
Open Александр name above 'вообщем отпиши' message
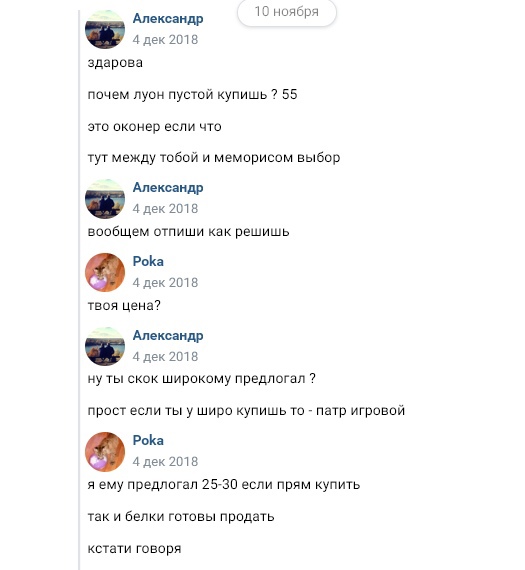click(168, 188)
